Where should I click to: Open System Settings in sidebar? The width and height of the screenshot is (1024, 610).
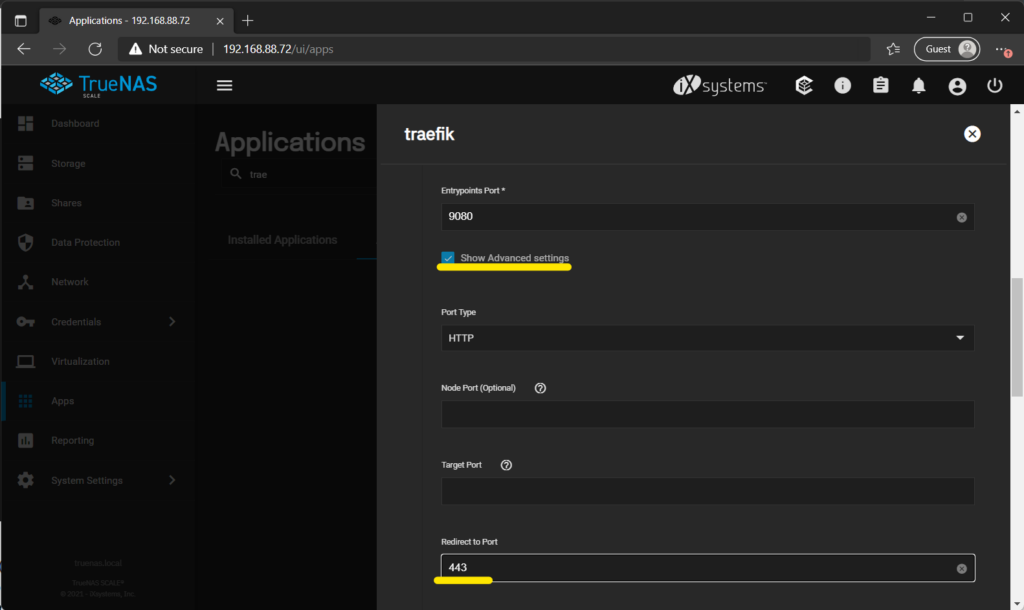(87, 481)
